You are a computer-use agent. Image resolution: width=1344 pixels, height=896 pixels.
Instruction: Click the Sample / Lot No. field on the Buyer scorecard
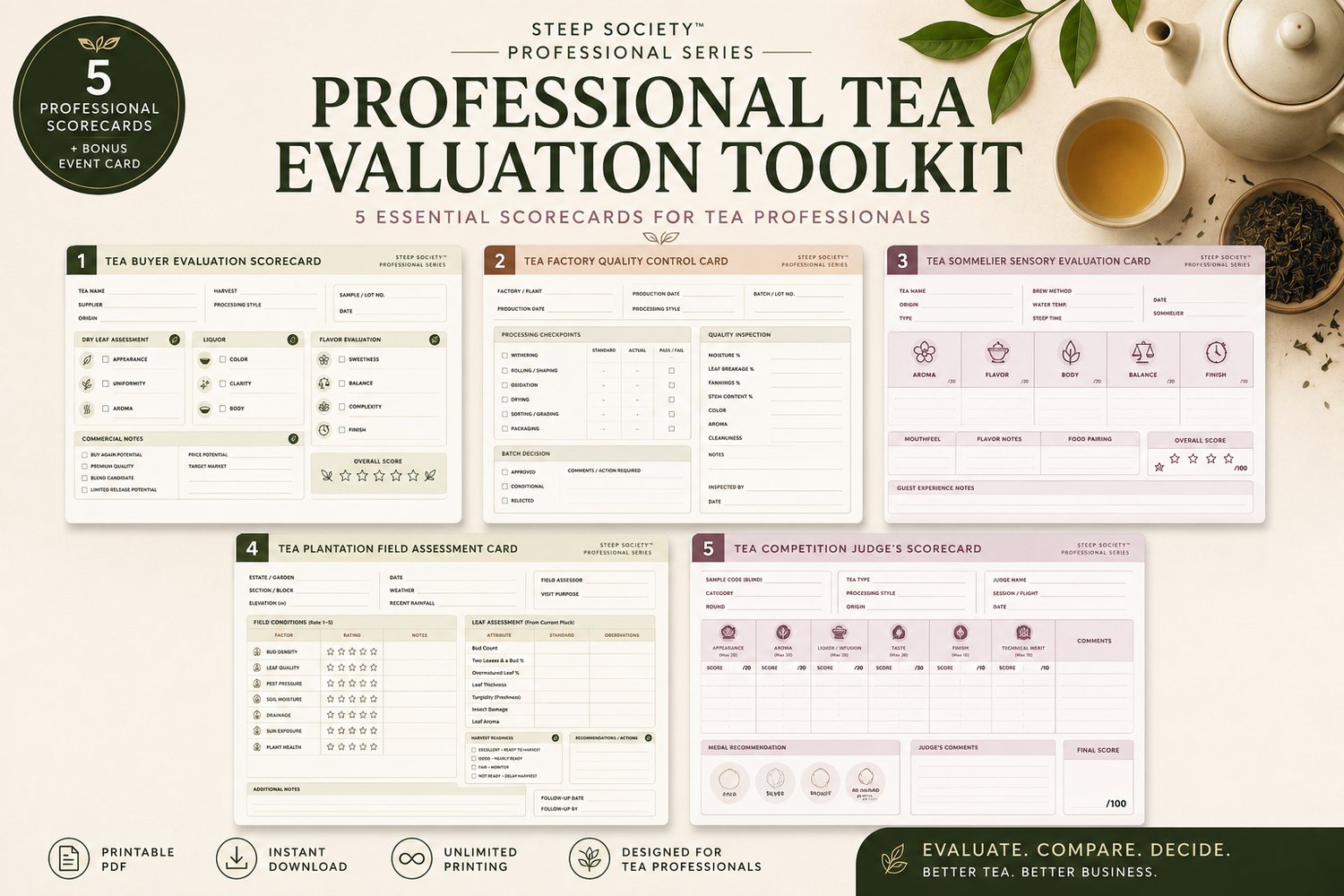[x=389, y=295]
